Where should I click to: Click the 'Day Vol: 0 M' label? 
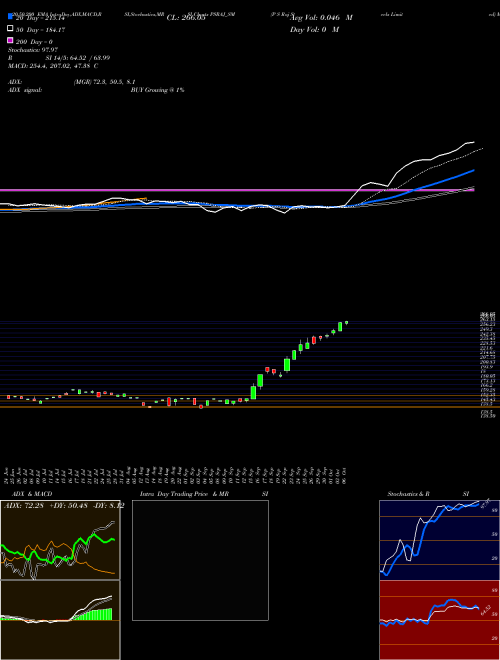click(x=314, y=30)
